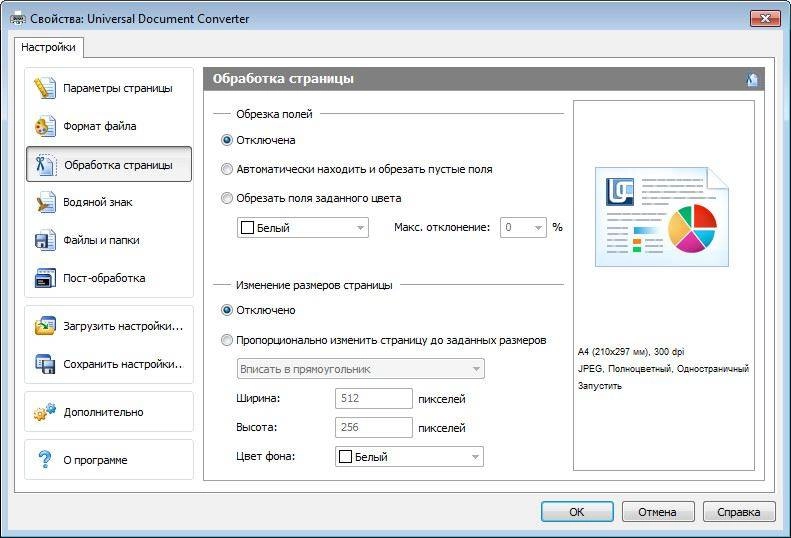Click the О программе label

coord(95,460)
